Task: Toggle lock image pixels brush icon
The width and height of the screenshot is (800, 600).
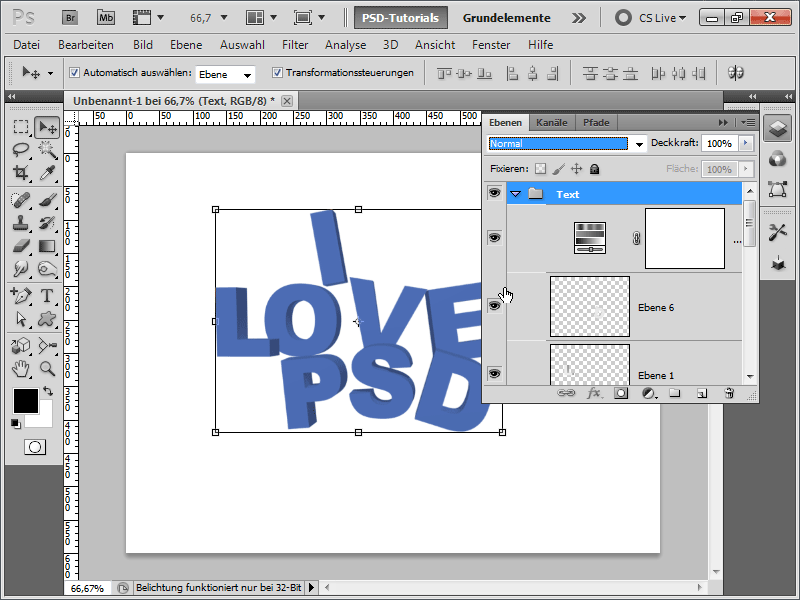Action: point(559,169)
